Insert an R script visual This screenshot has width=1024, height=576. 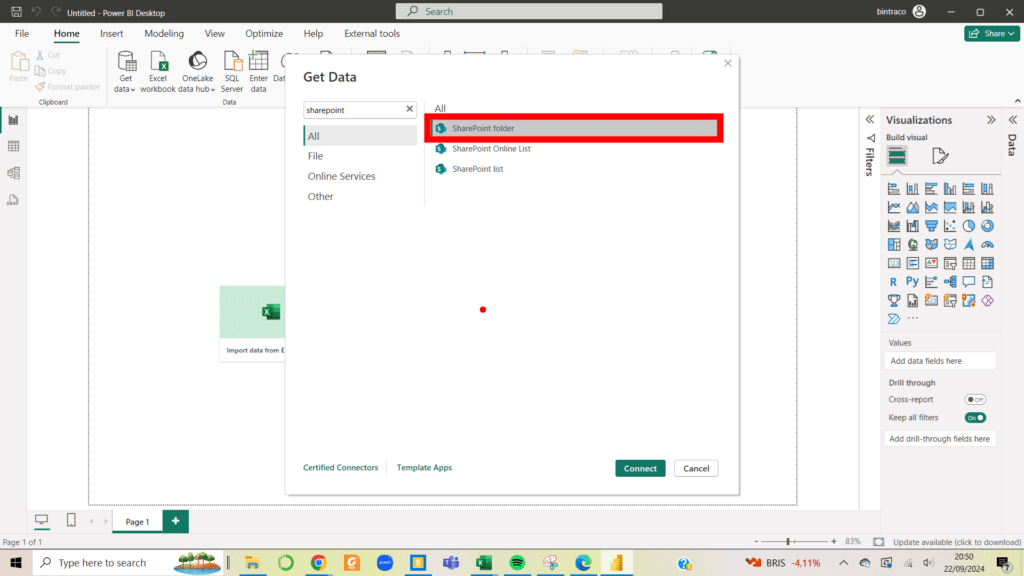893,281
